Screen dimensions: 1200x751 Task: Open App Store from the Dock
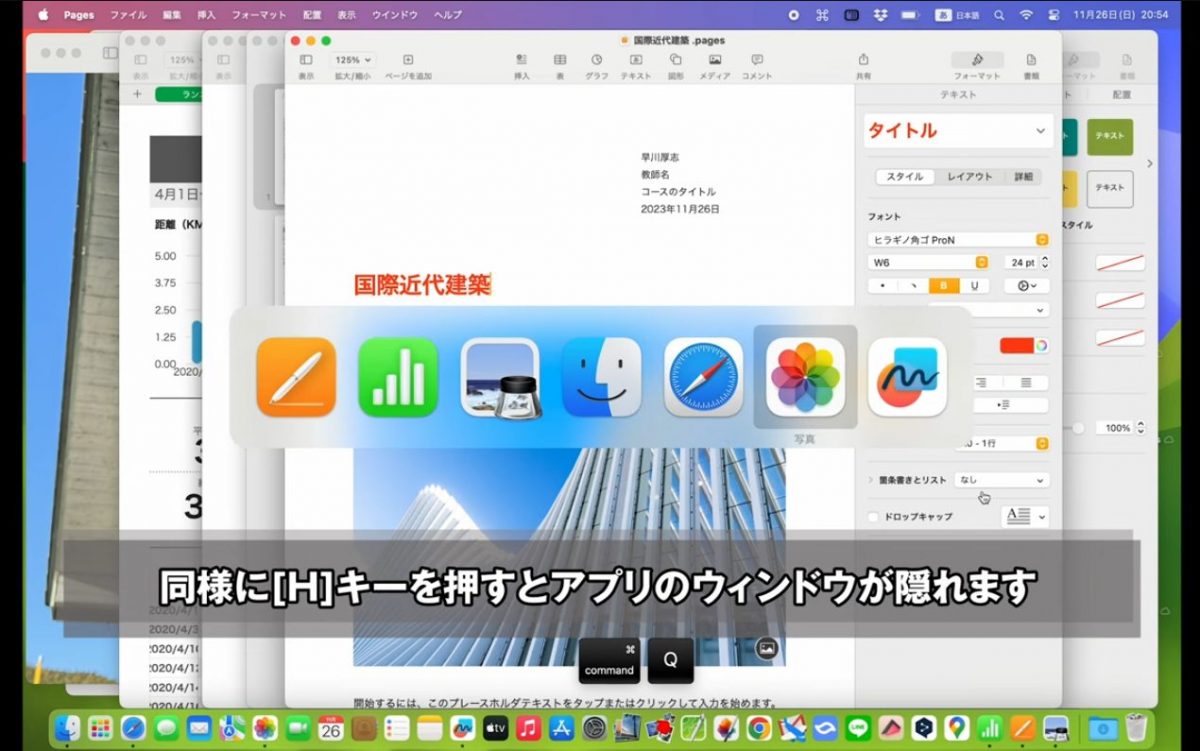[x=562, y=728]
